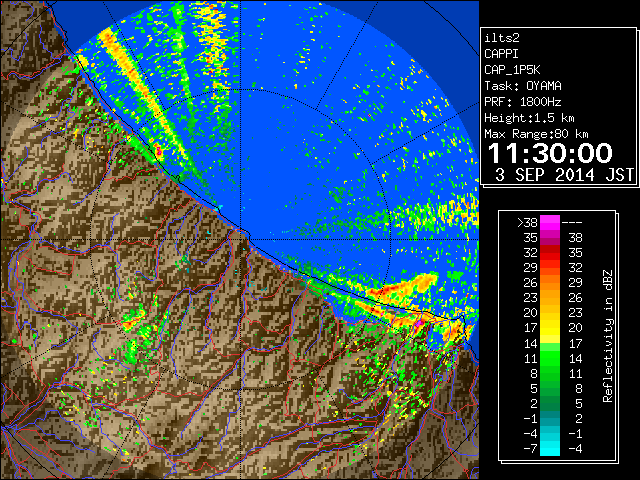Click the Max Range:80 km line
This screenshot has height=480, width=640.
click(536, 134)
